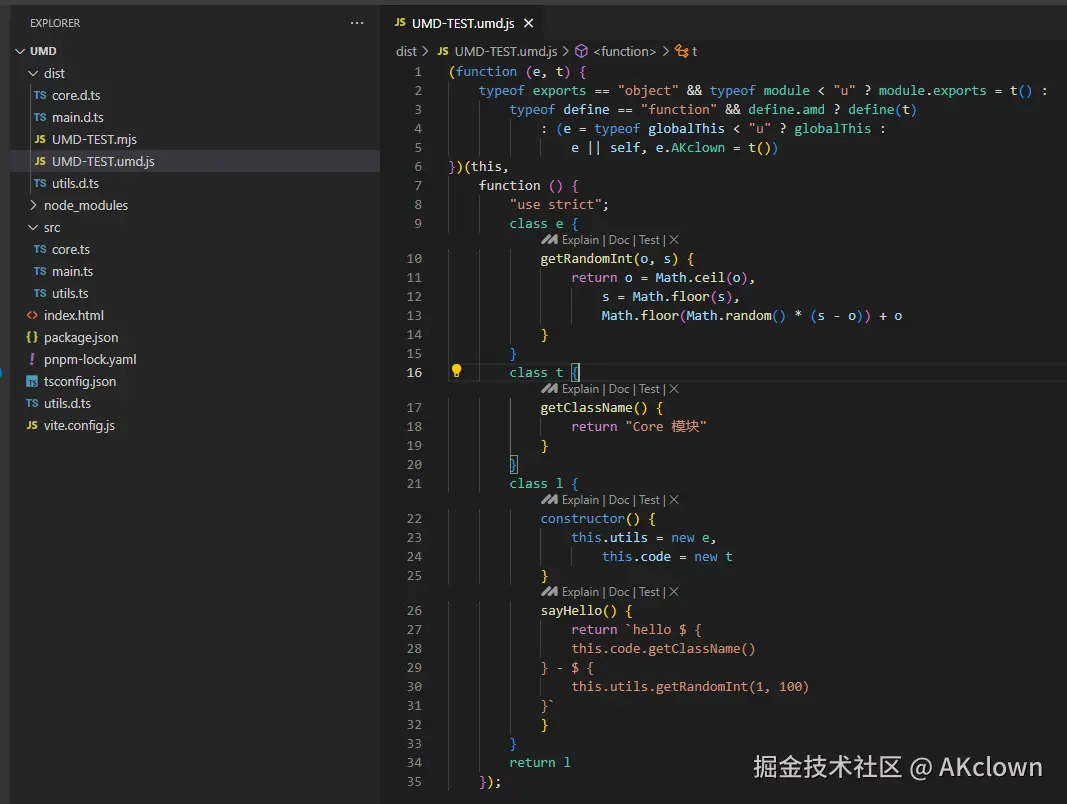Click Doc link above getClassName method

point(619,389)
